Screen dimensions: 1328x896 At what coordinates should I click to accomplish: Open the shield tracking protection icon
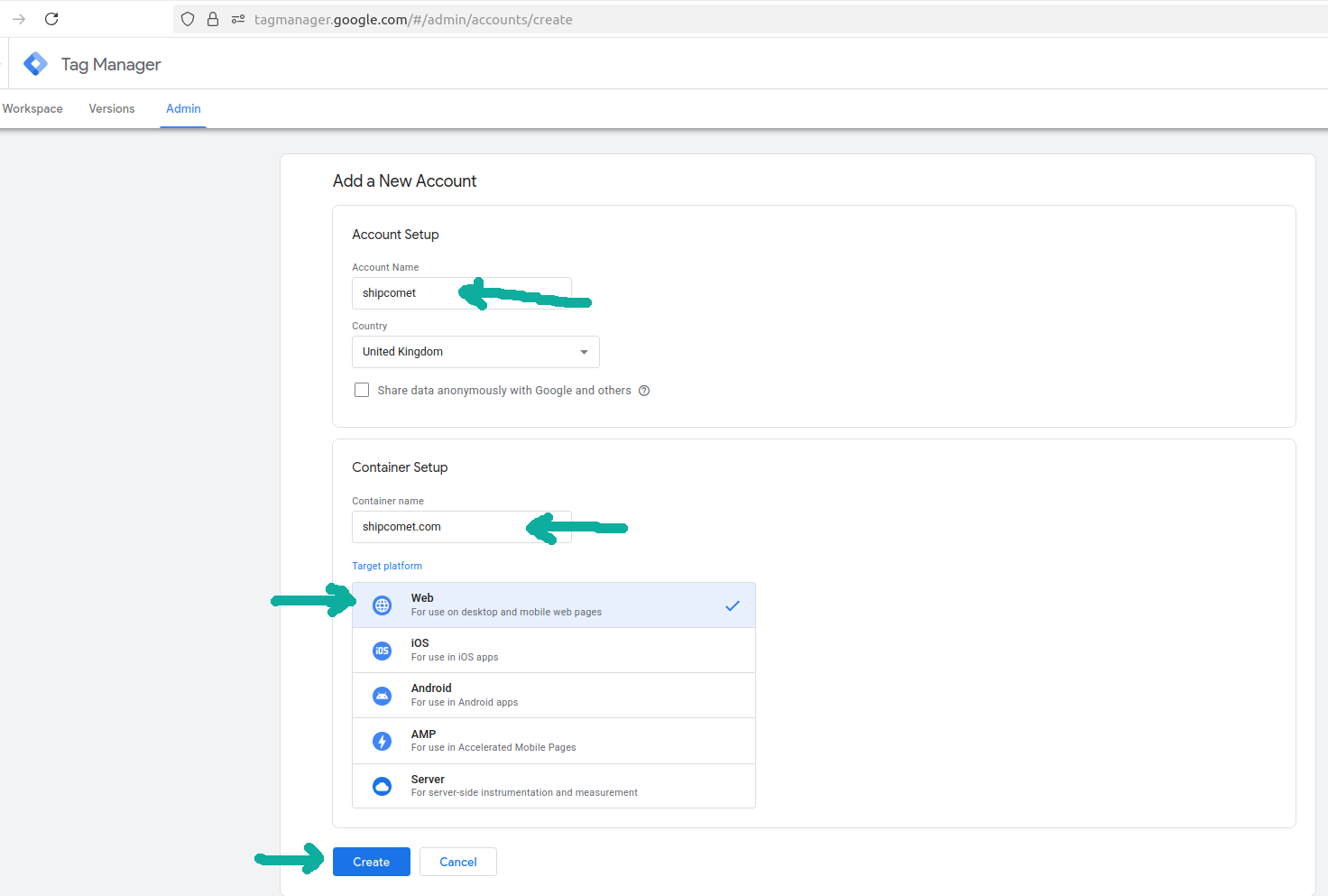pos(188,19)
